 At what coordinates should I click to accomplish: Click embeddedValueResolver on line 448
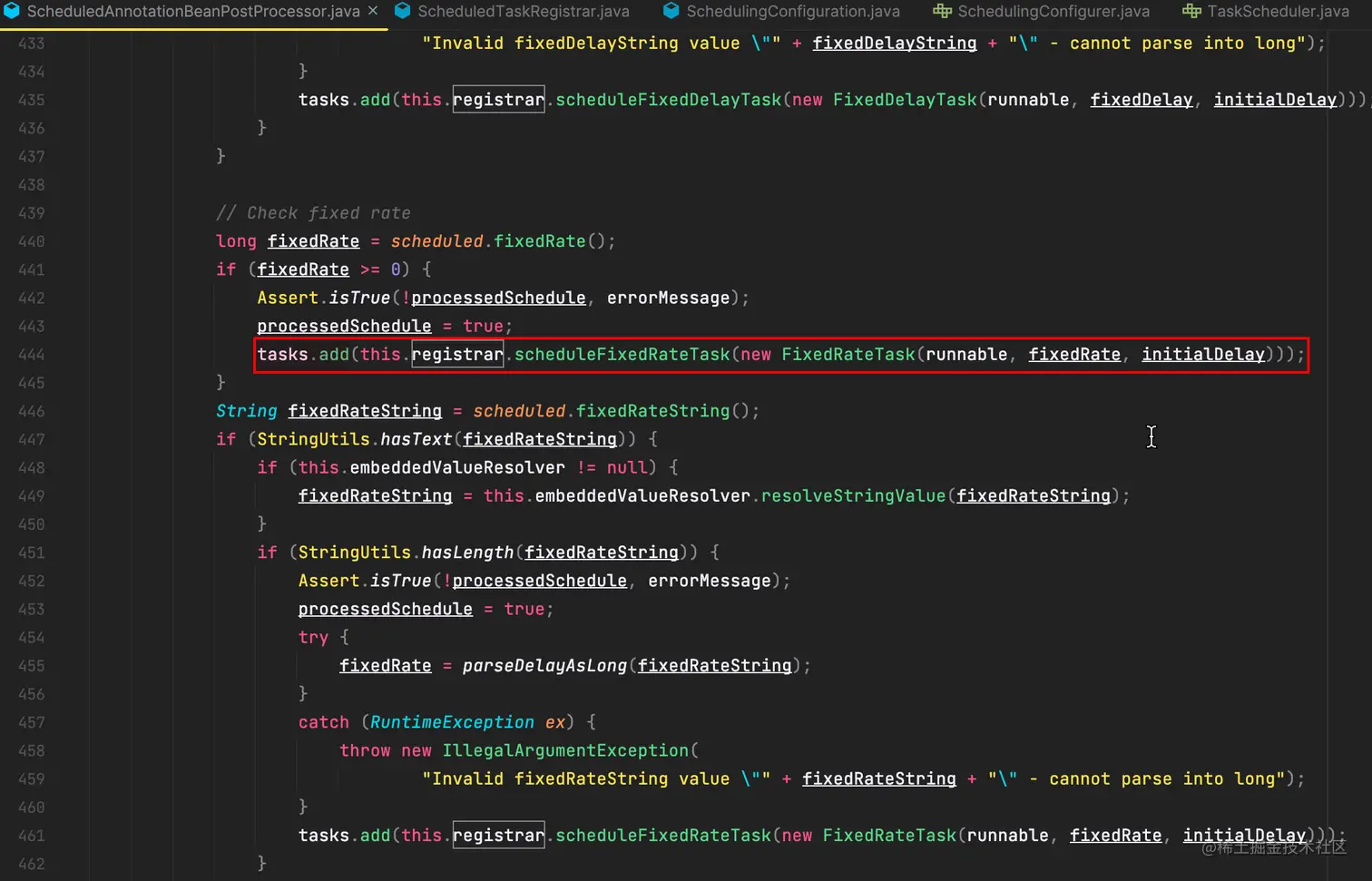click(x=457, y=468)
